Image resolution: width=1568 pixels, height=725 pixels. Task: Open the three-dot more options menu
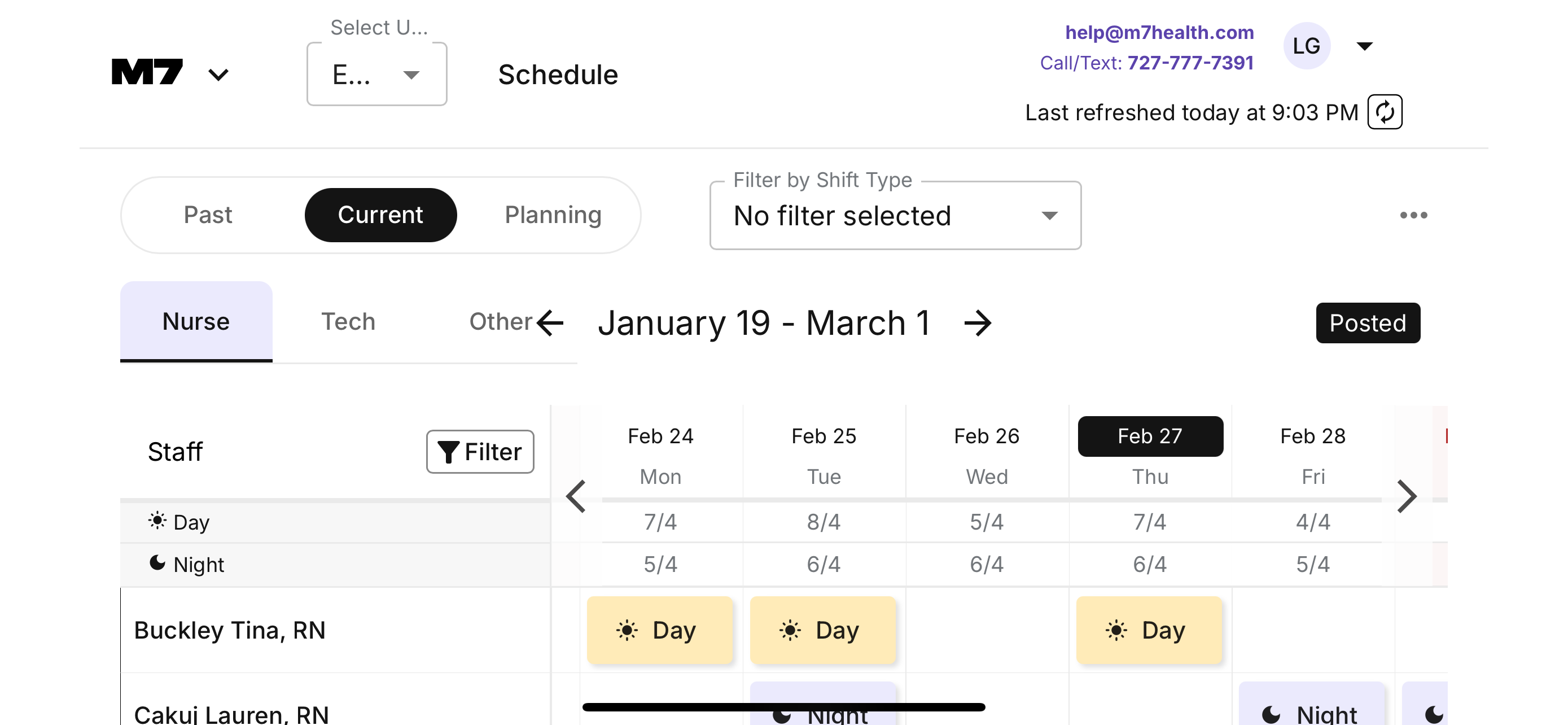(1413, 215)
